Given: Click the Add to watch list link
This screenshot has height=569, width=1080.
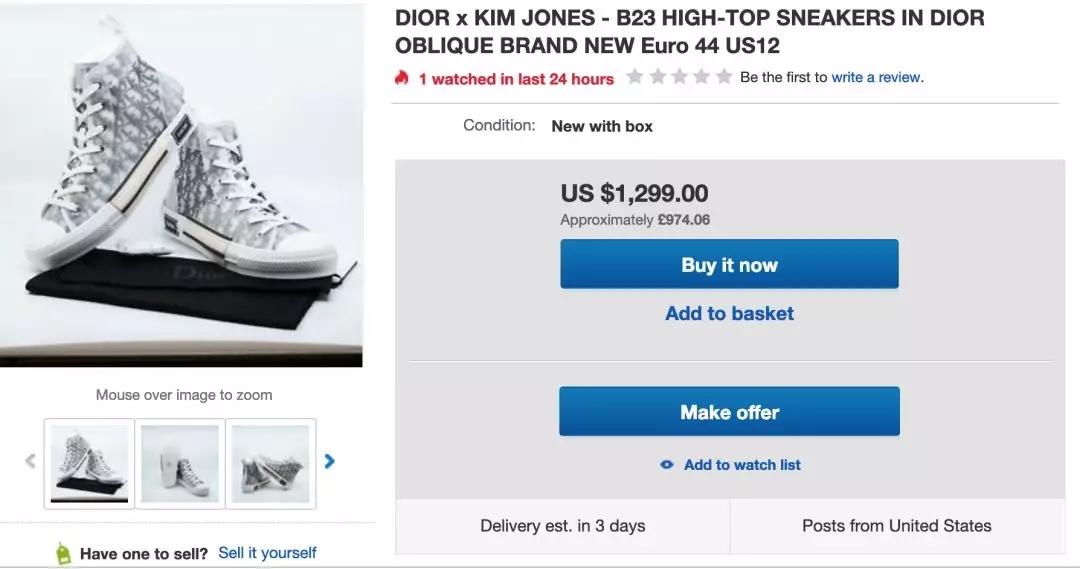Looking at the screenshot, I should [742, 465].
